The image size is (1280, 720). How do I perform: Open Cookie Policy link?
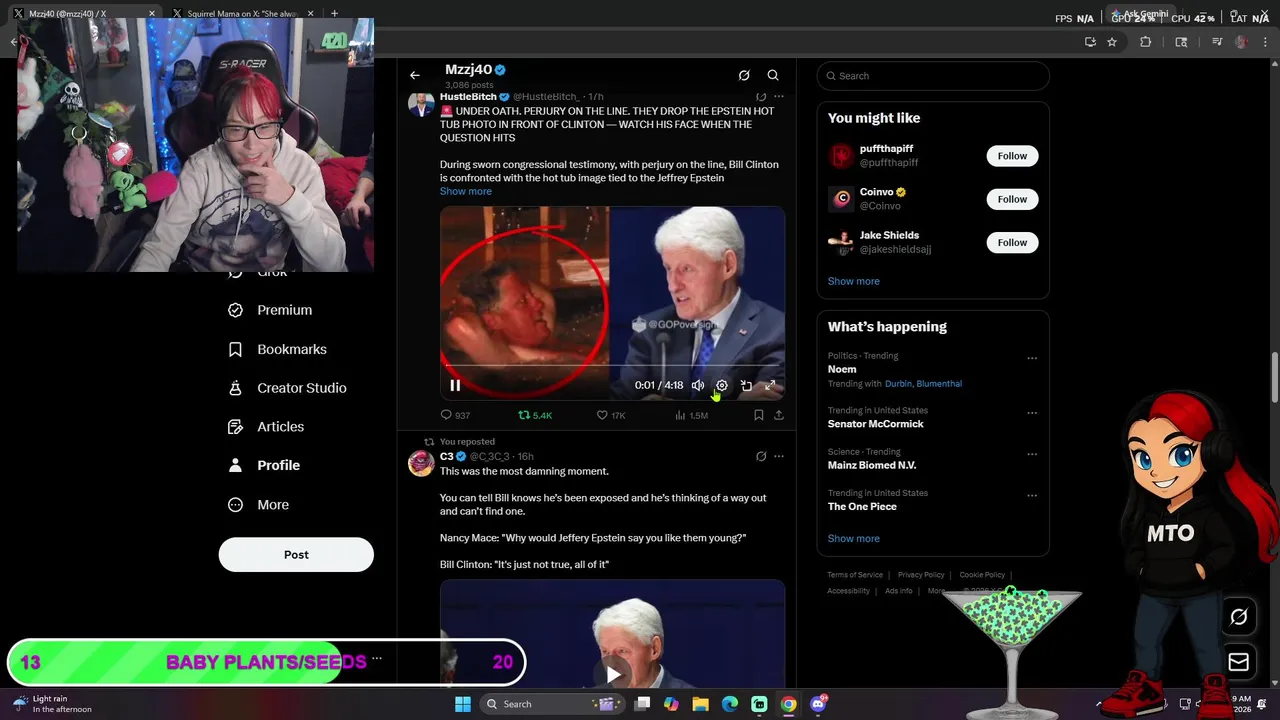982,575
